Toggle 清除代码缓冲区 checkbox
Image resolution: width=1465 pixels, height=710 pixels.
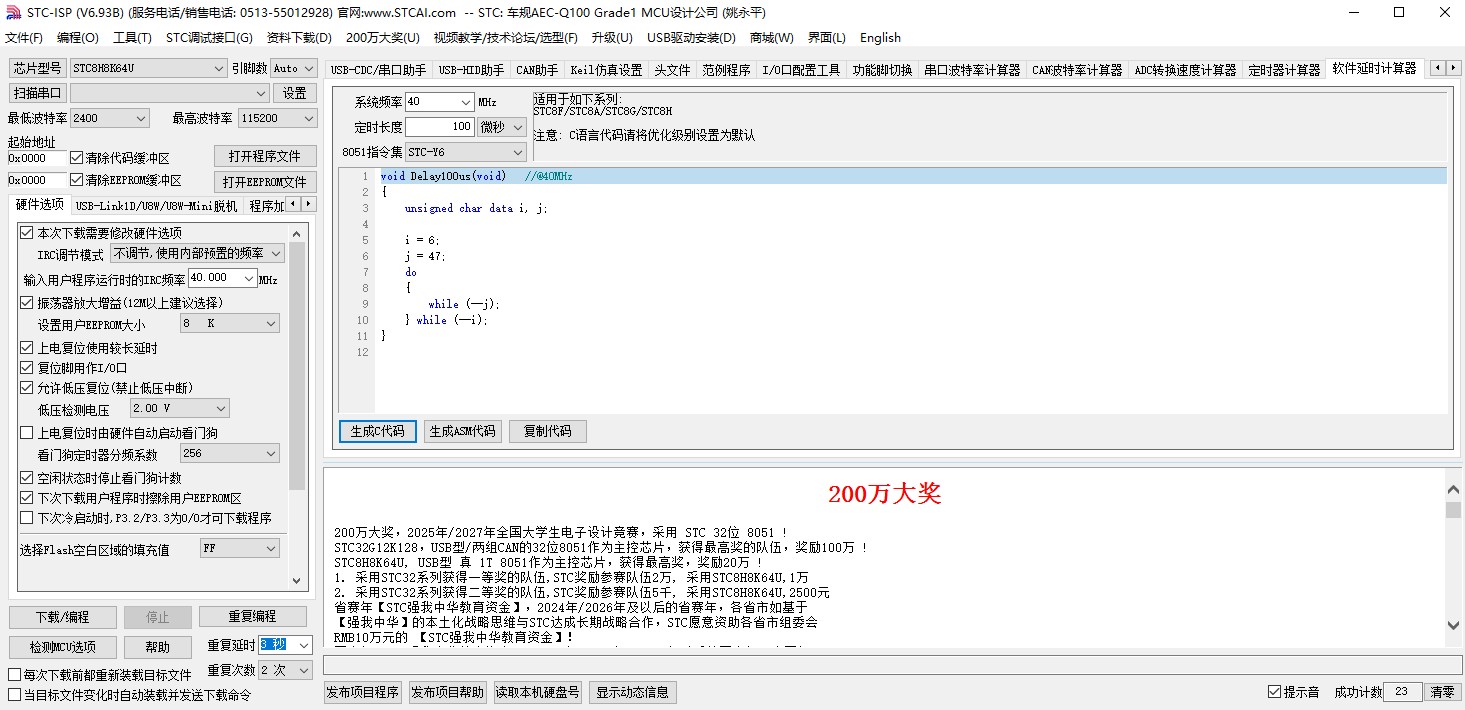click(x=77, y=158)
